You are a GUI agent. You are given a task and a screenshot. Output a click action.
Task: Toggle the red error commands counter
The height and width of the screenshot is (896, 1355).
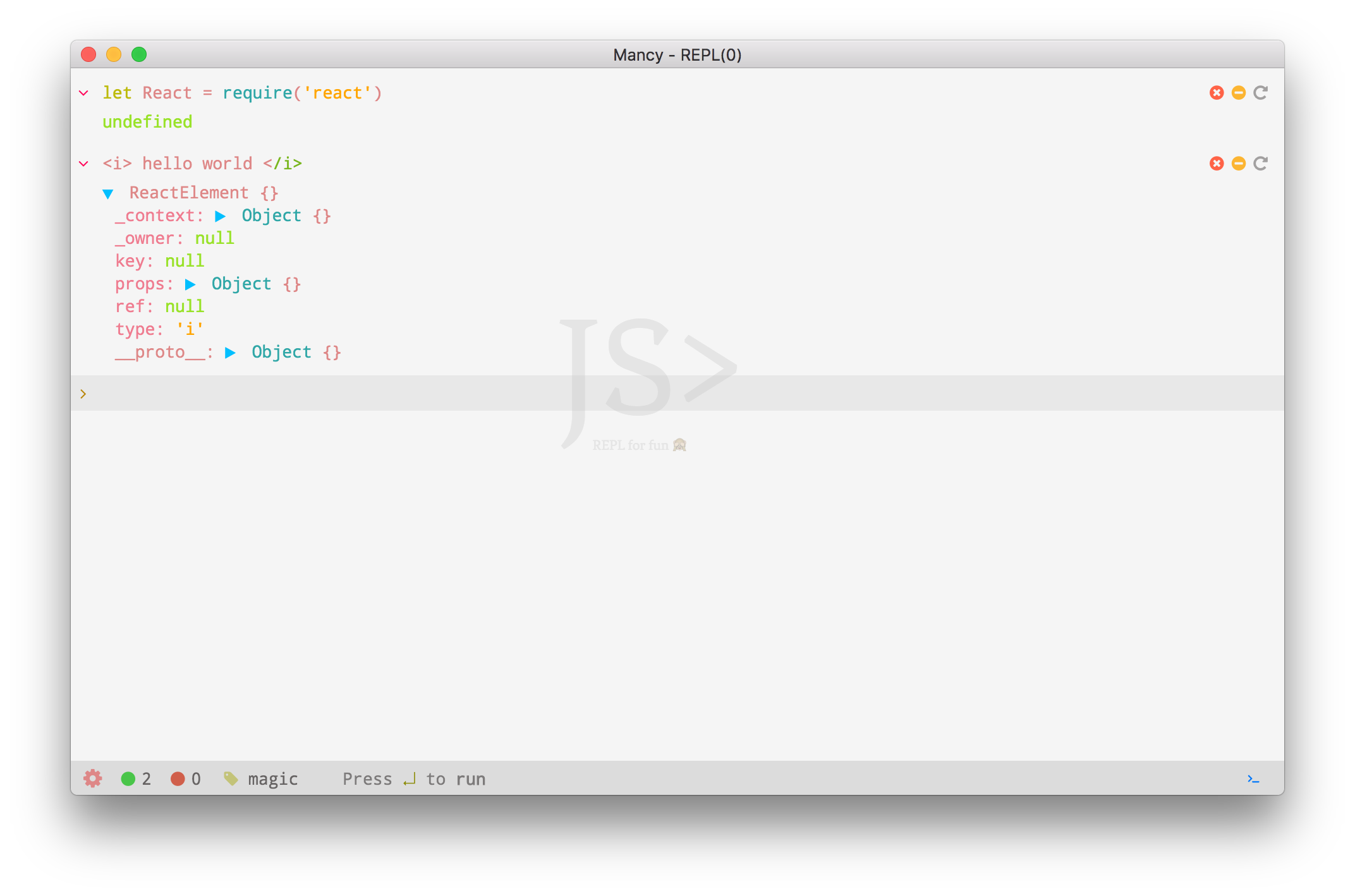pyautogui.click(x=178, y=778)
